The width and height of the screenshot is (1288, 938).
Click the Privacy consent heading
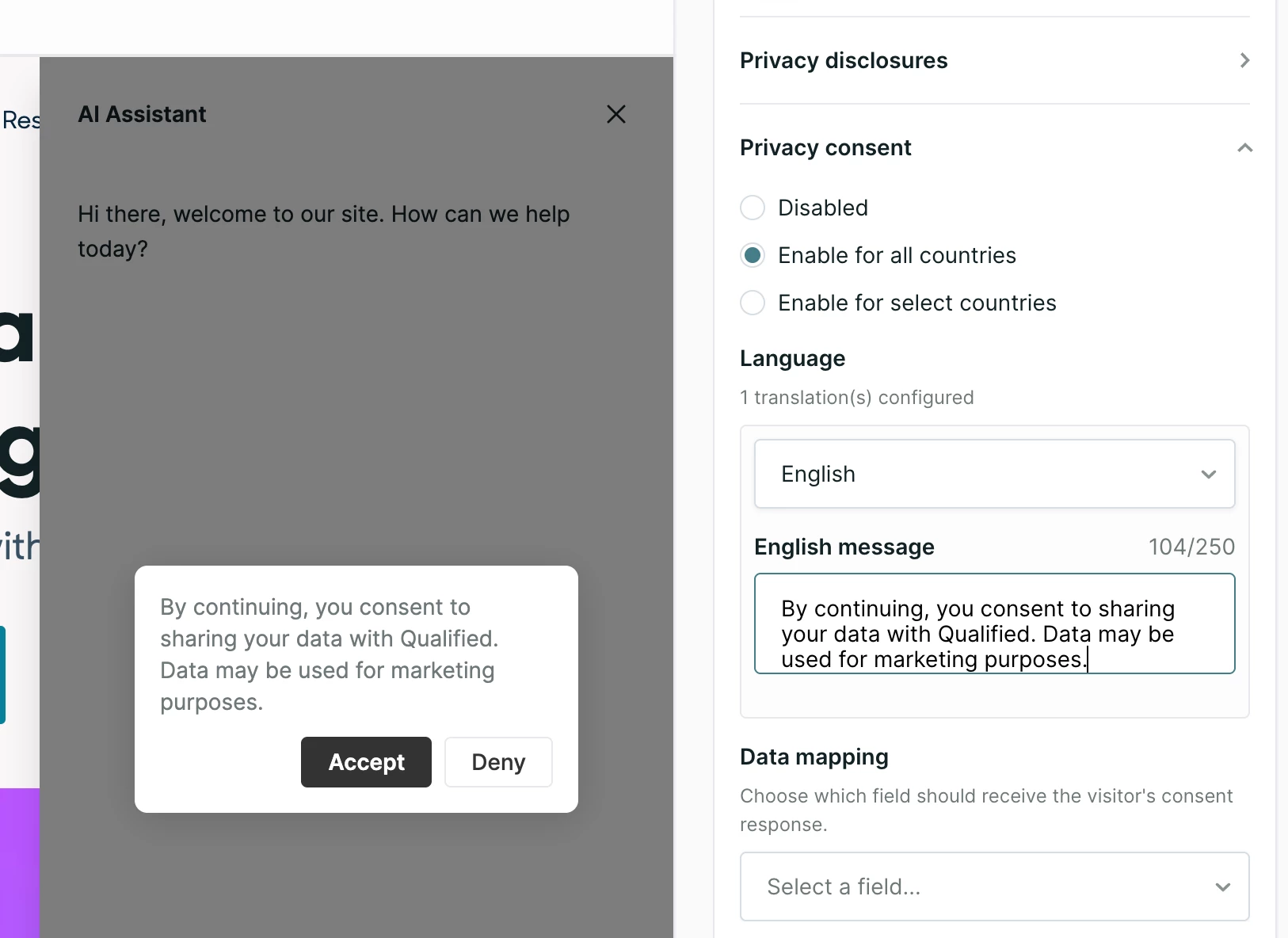pos(825,147)
